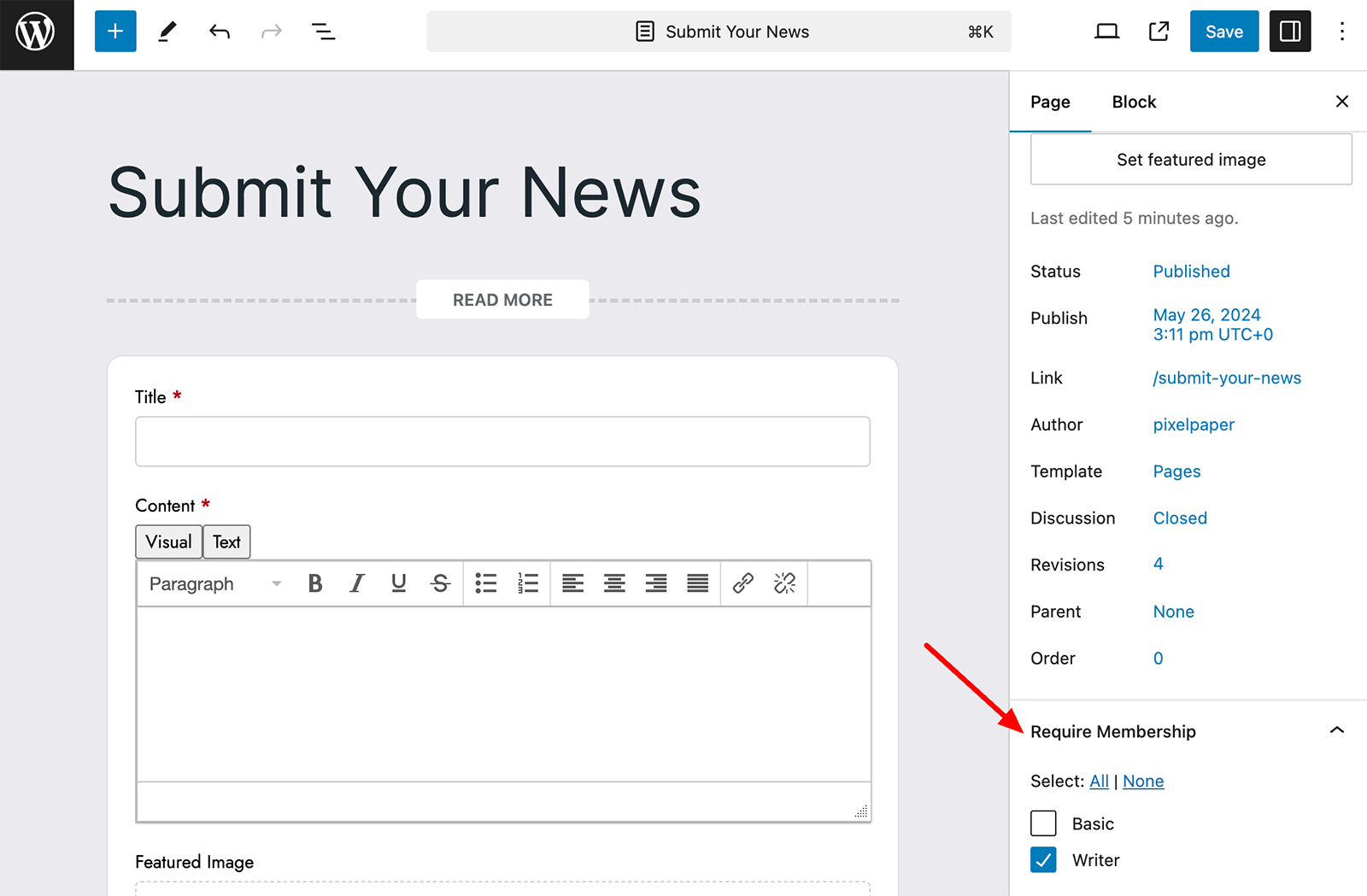The image size is (1367, 896).
Task: Open the Document Overview list view
Action: (323, 32)
